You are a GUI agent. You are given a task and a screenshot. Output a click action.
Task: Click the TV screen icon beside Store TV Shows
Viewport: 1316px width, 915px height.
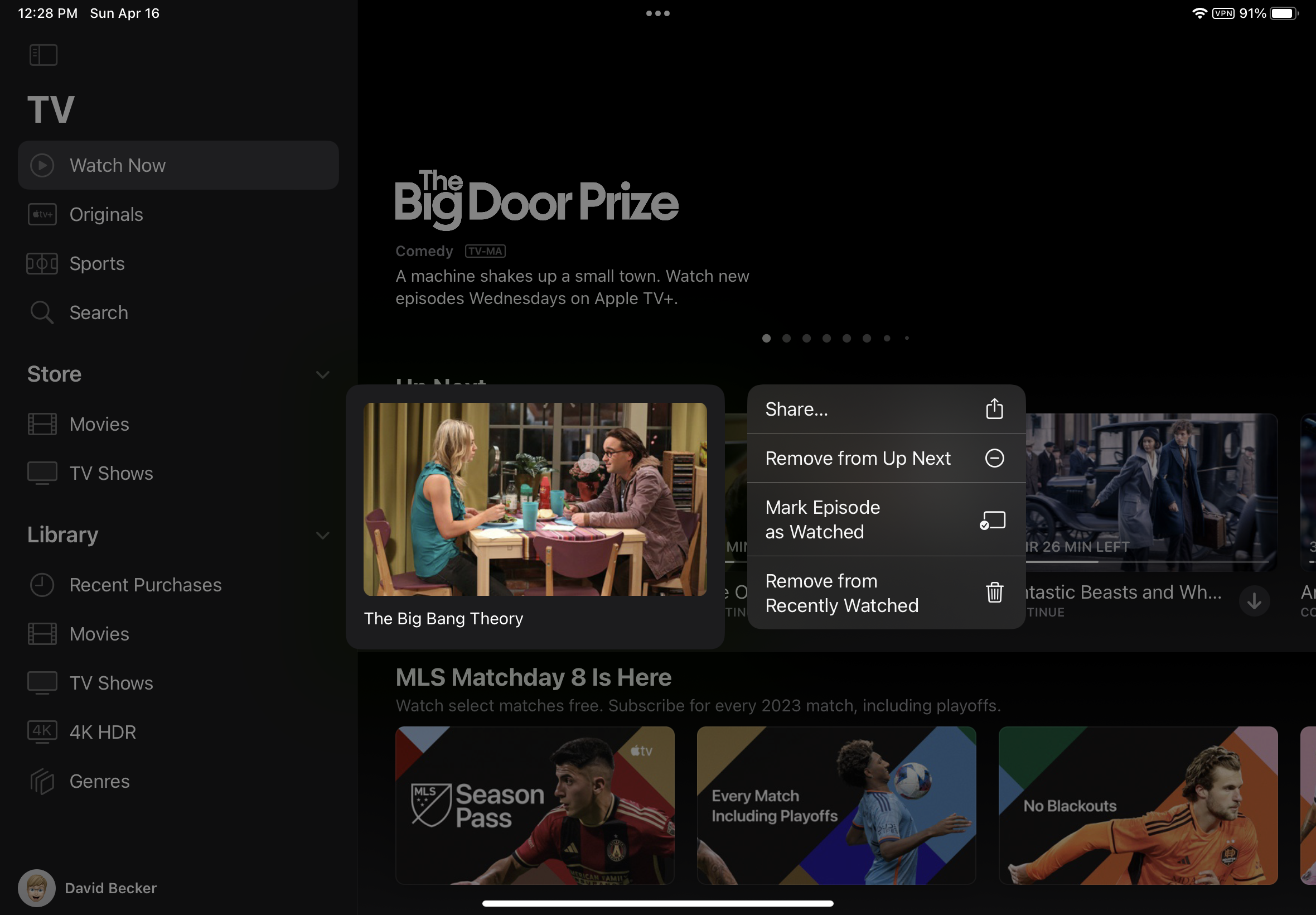[42, 474]
